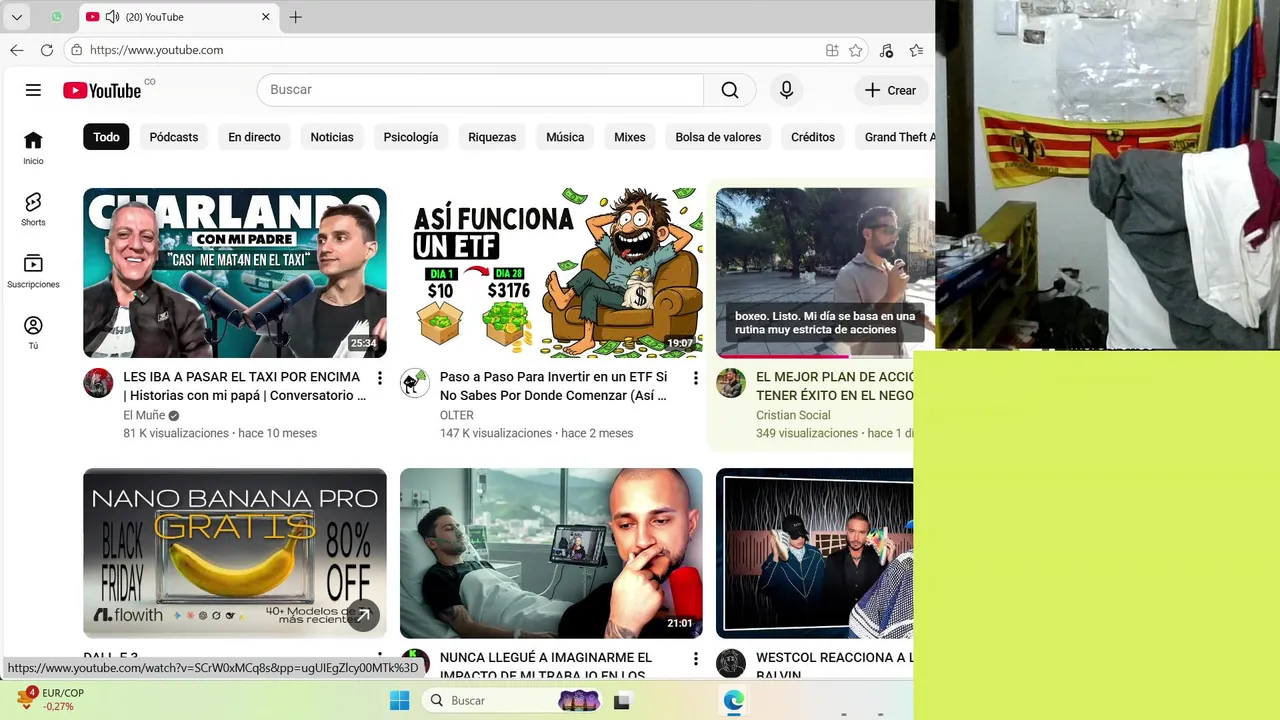1280x720 pixels.
Task: Click the OLTER channel name
Action: 457,415
